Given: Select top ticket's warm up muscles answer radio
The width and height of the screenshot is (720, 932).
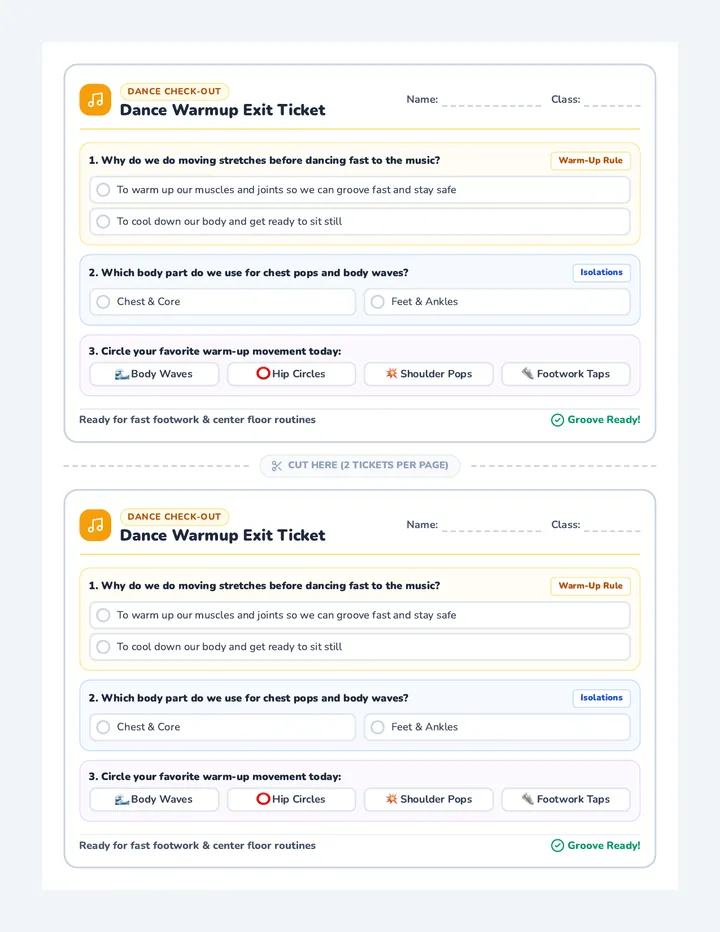Looking at the screenshot, I should pos(103,190).
